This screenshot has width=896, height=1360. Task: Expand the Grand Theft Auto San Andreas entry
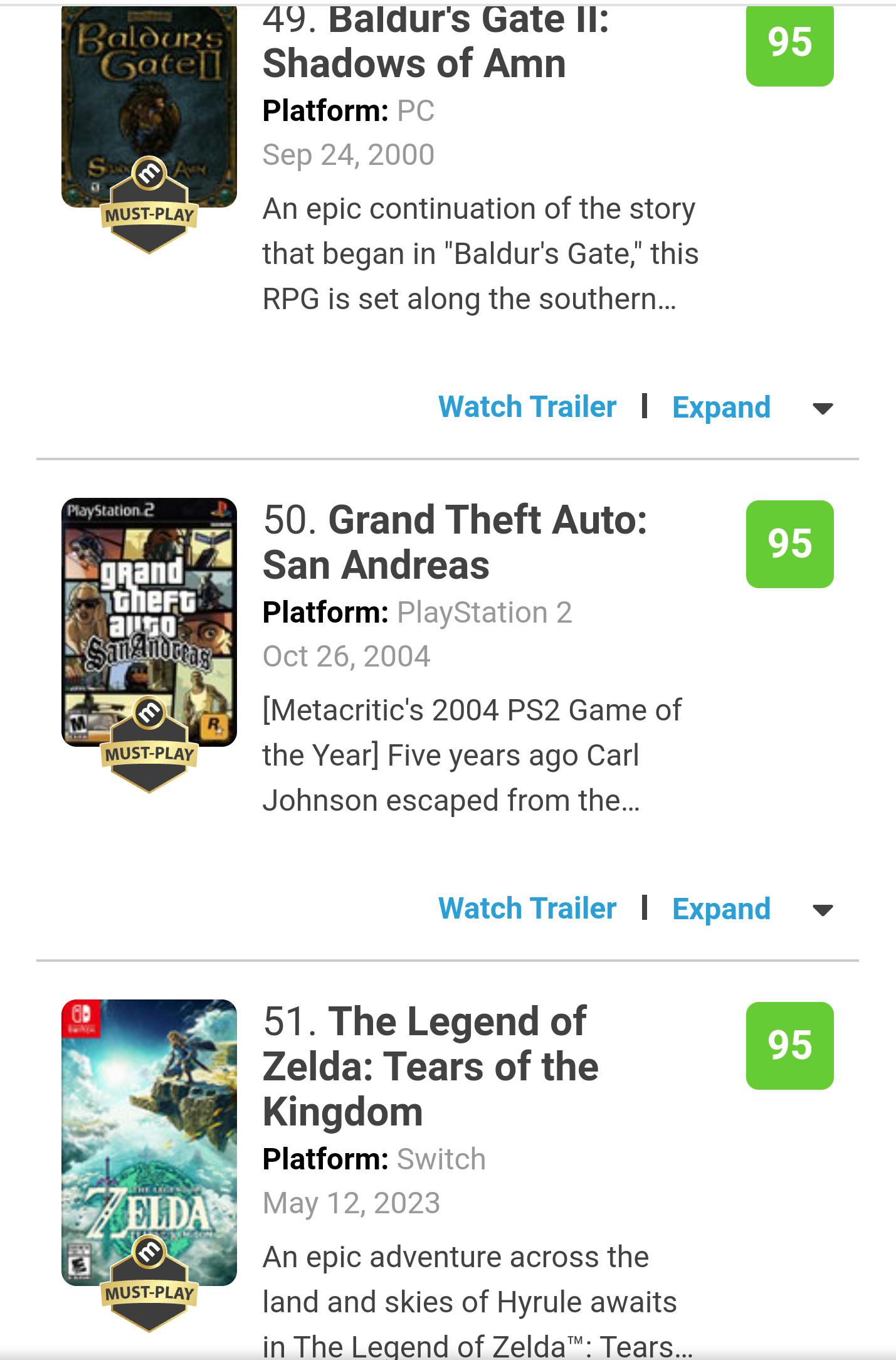pos(721,909)
